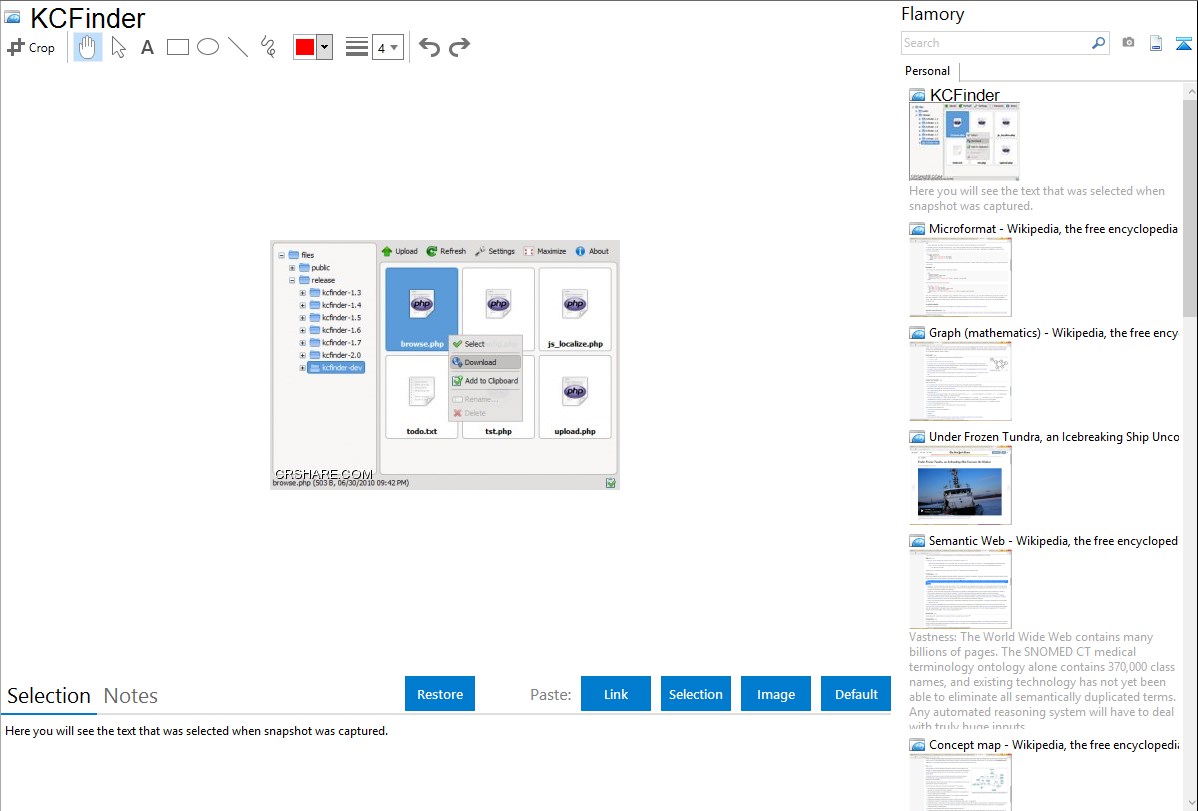Click the KCFinder title icon at top-left
This screenshot has height=811, width=1198.
pyautogui.click(x=13, y=17)
